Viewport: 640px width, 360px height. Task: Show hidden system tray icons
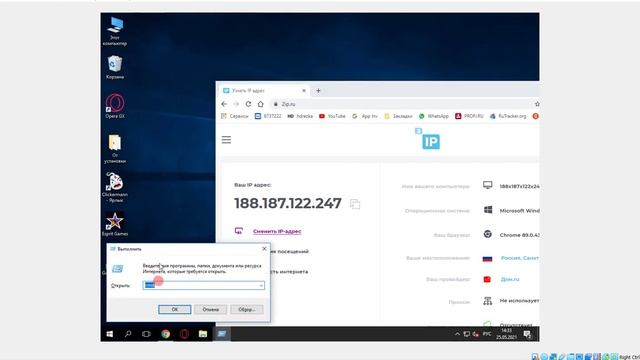coord(457,334)
